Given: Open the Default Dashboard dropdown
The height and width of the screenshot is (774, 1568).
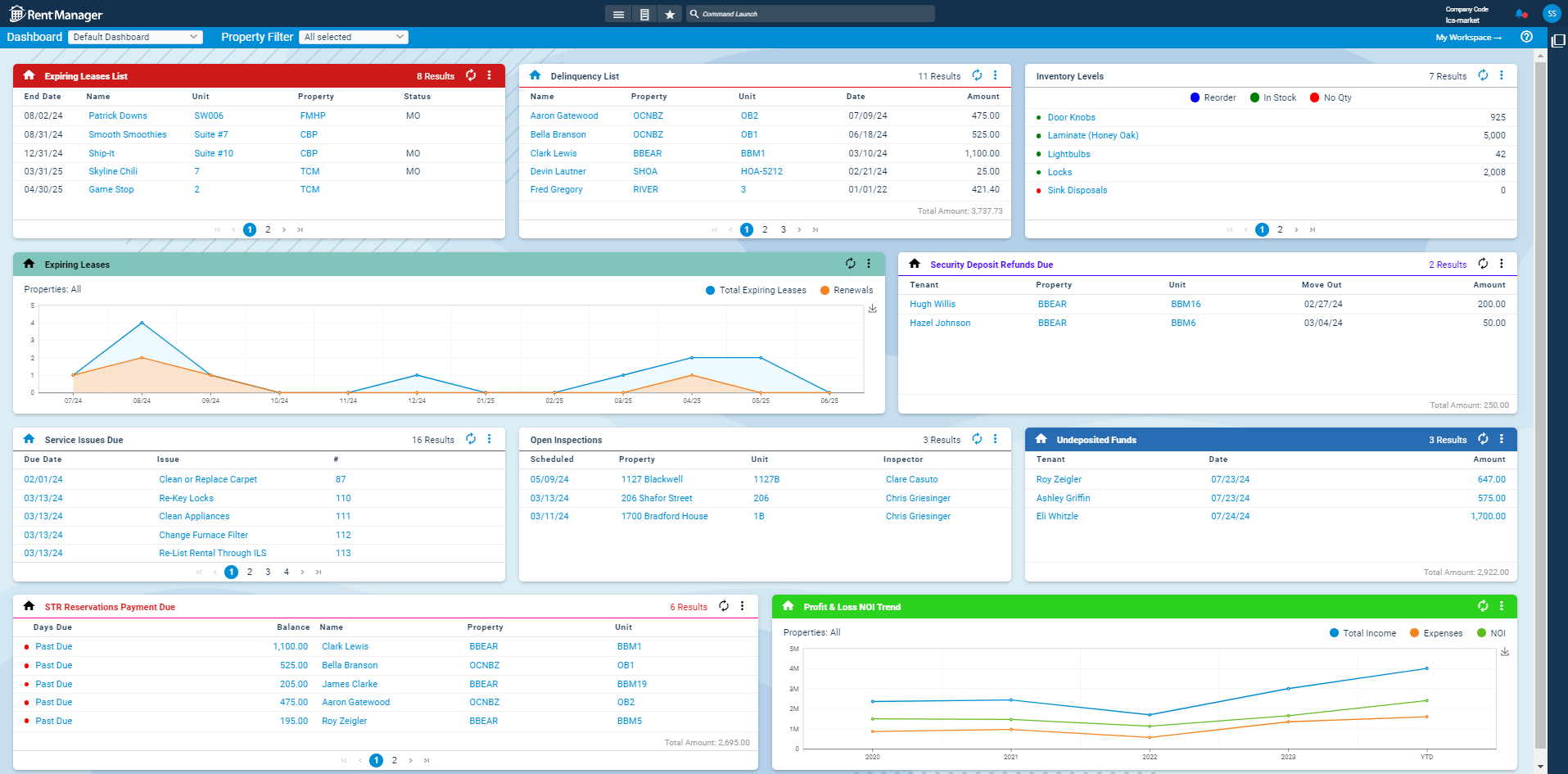Looking at the screenshot, I should click(x=134, y=37).
